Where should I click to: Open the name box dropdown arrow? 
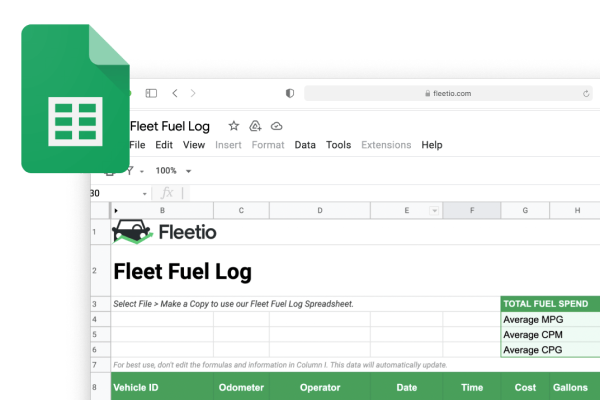[145, 194]
